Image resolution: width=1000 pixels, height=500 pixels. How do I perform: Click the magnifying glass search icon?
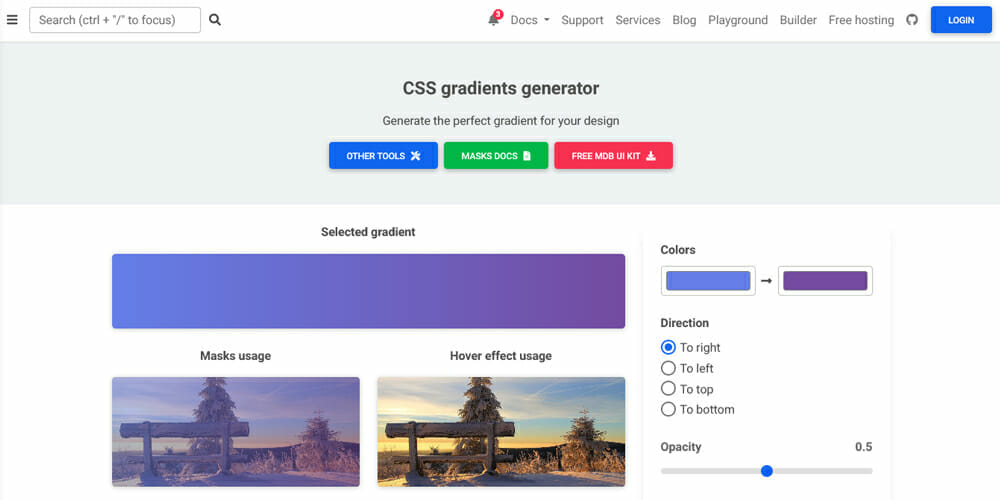[215, 20]
